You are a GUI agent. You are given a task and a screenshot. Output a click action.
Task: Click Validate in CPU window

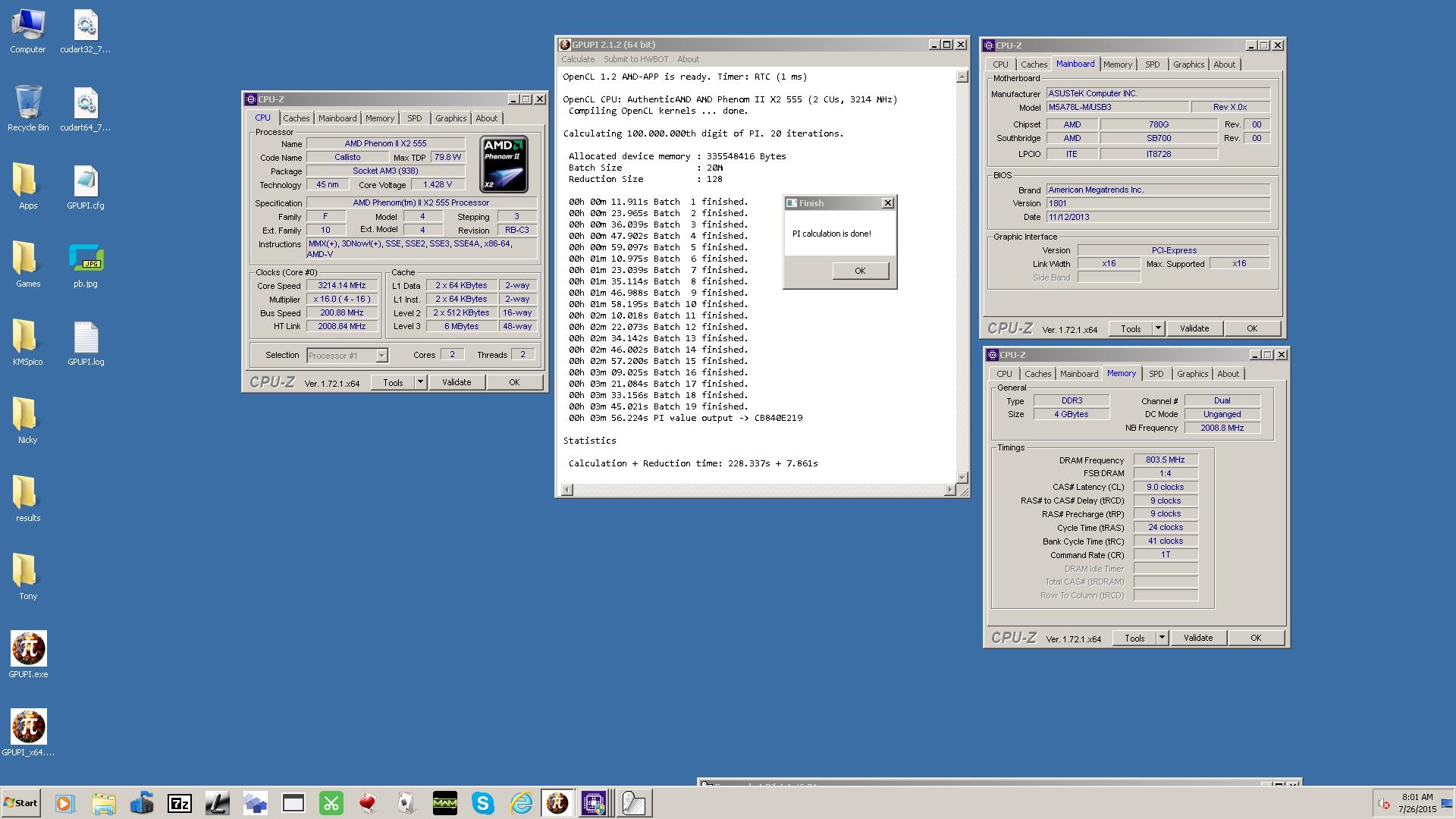457,382
